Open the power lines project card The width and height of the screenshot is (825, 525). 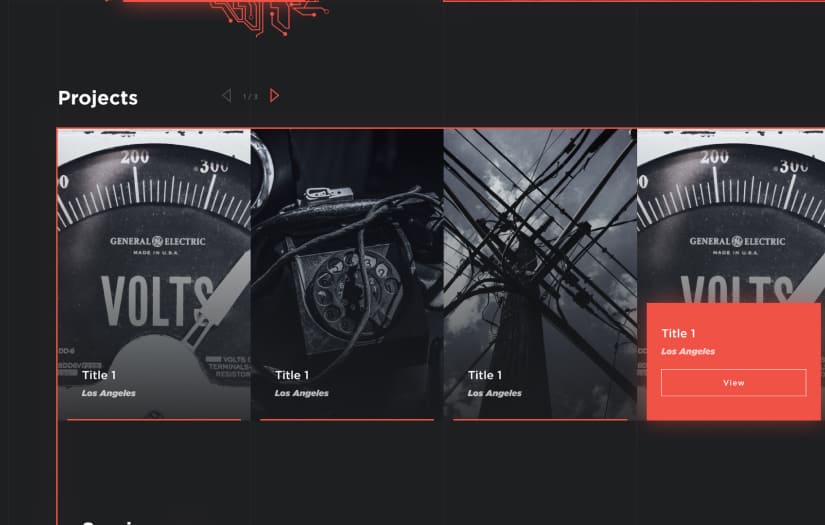[540, 274]
